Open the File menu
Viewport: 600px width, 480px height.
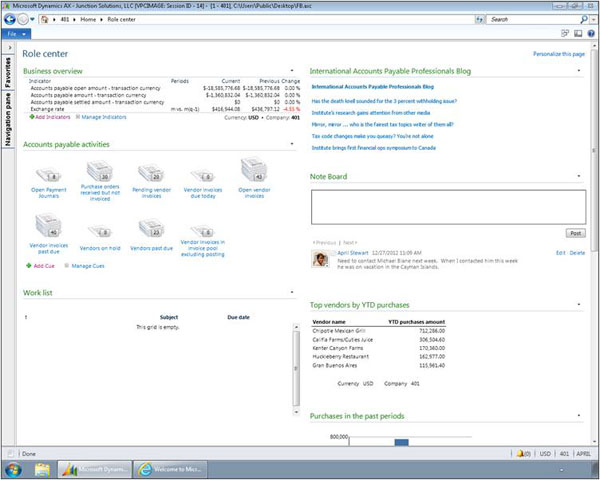pyautogui.click(x=16, y=34)
